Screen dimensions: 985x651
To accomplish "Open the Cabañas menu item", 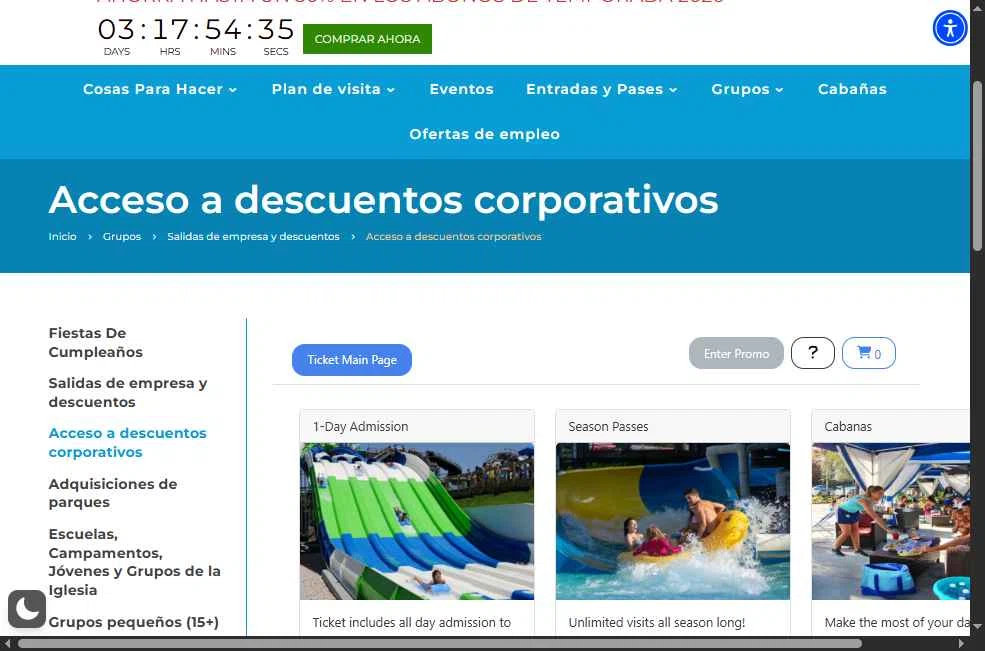I will (x=852, y=89).
